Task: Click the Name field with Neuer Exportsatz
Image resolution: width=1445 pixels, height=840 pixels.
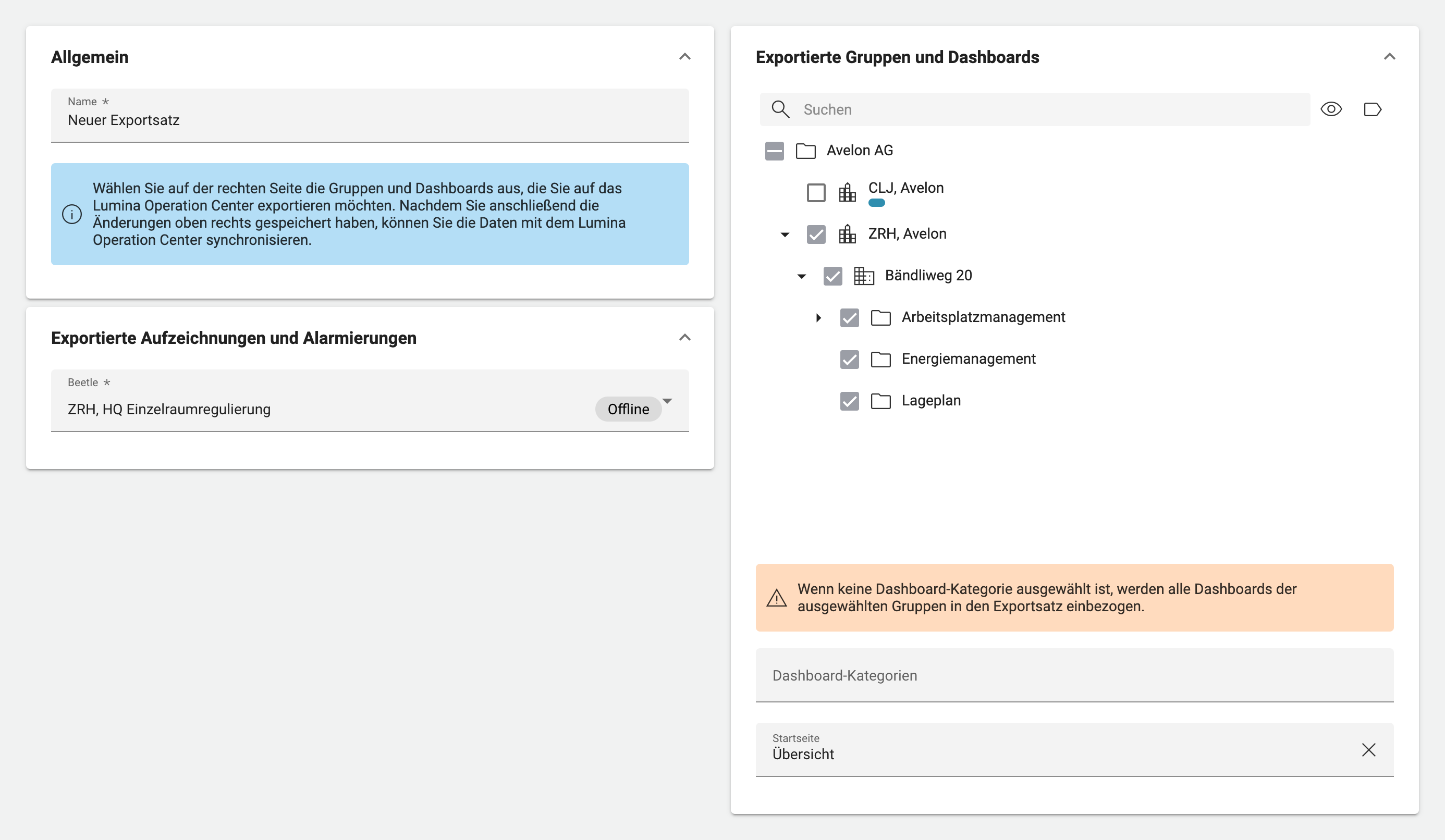Action: 369,115
